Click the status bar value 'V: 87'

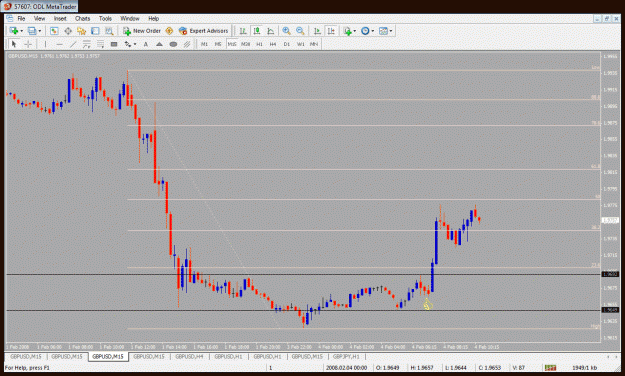point(518,368)
